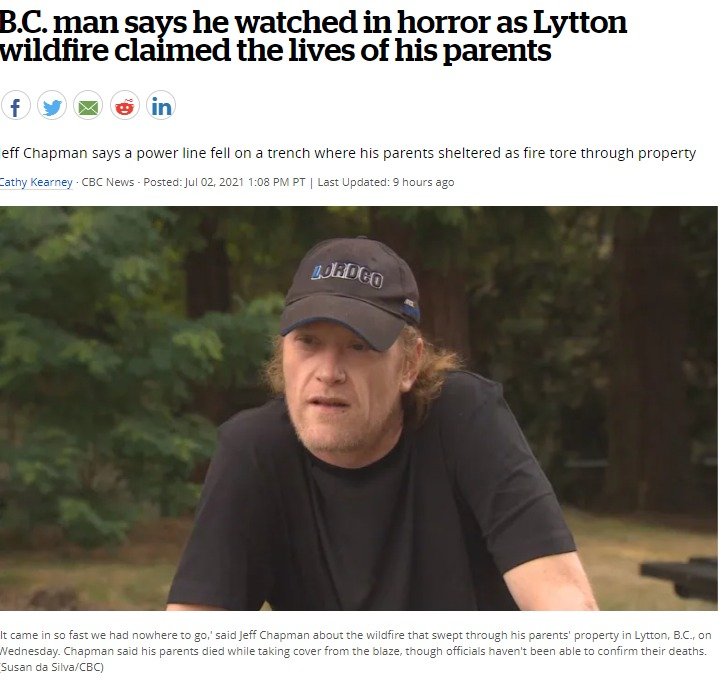Click the Lordco logo on the cap
Screen dimensions: 722x685
point(347,275)
